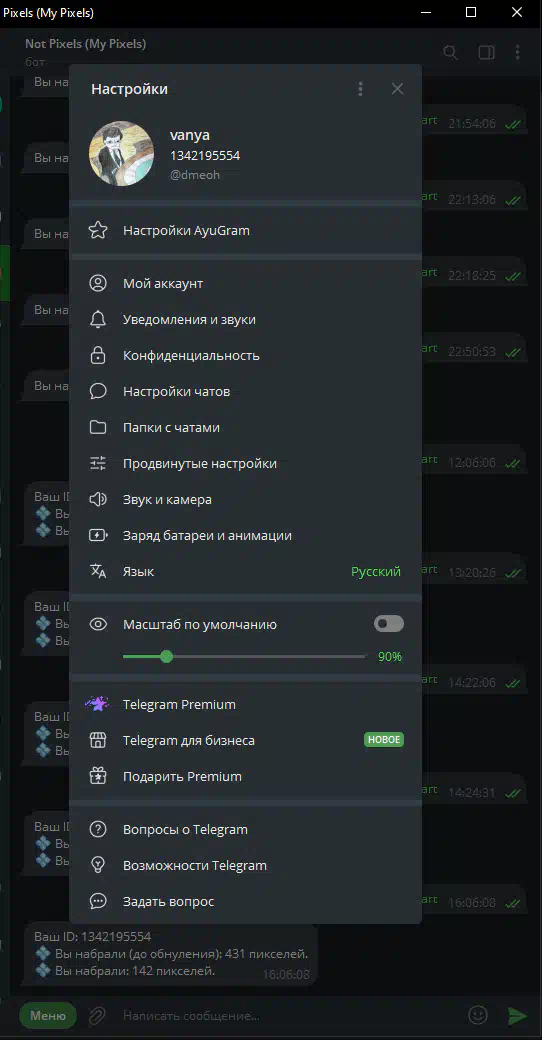Toggle the side panel icon in chat header
This screenshot has width=542, height=1040.
[486, 52]
